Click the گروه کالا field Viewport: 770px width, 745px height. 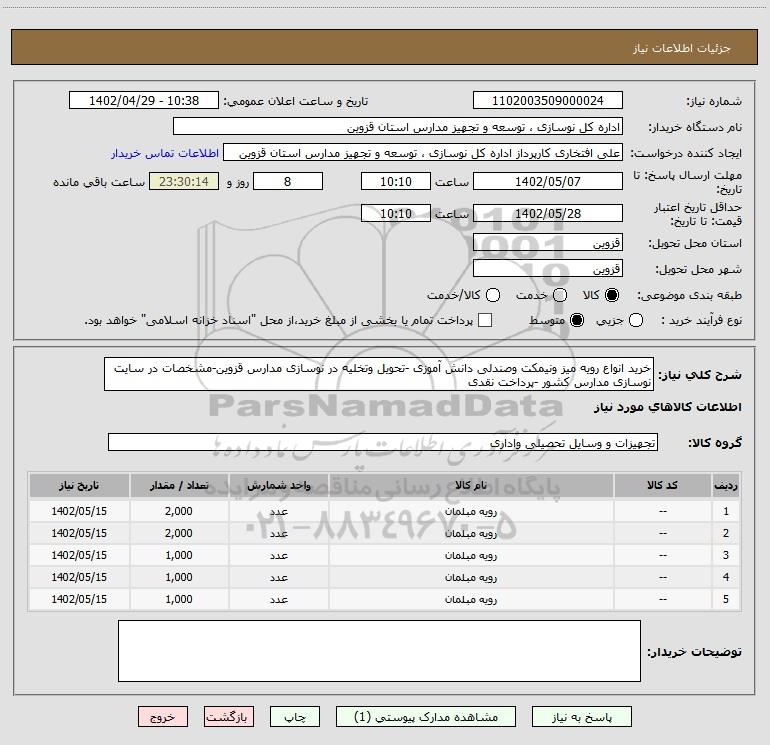[x=383, y=442]
